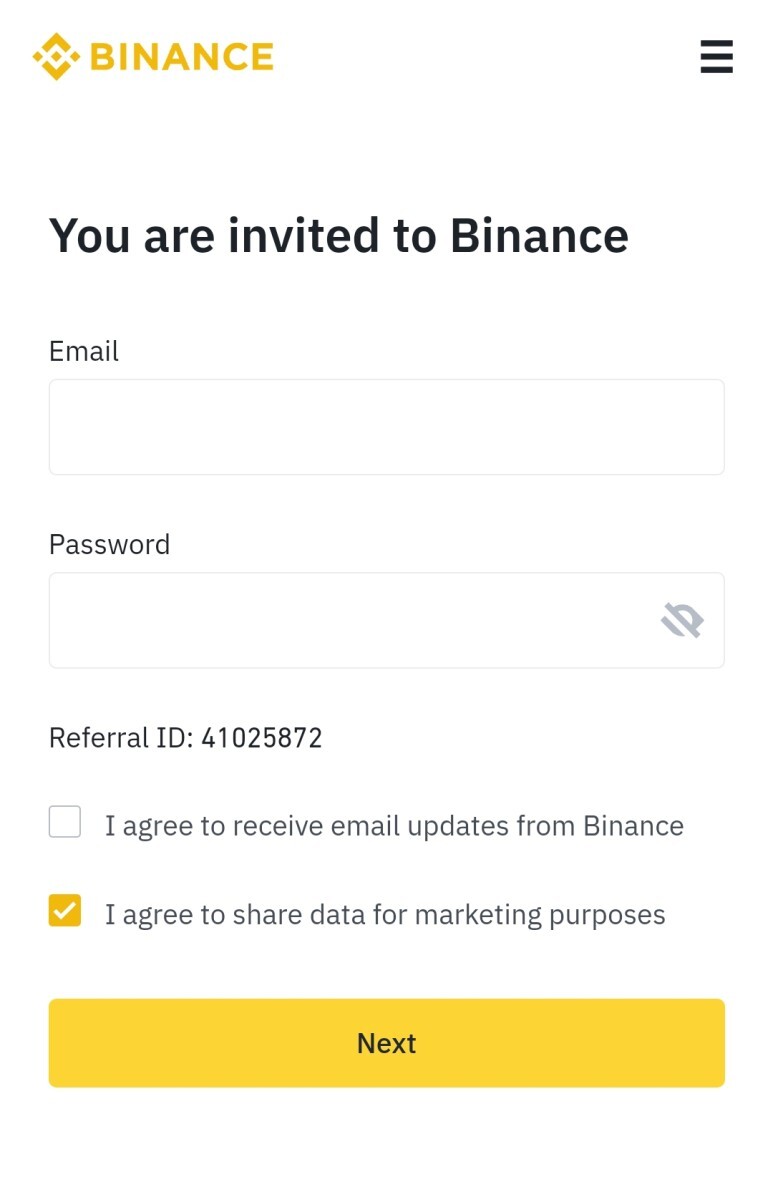Screen dimensions: 773x1182
Task: Open the hamburger menu
Action: click(x=716, y=57)
